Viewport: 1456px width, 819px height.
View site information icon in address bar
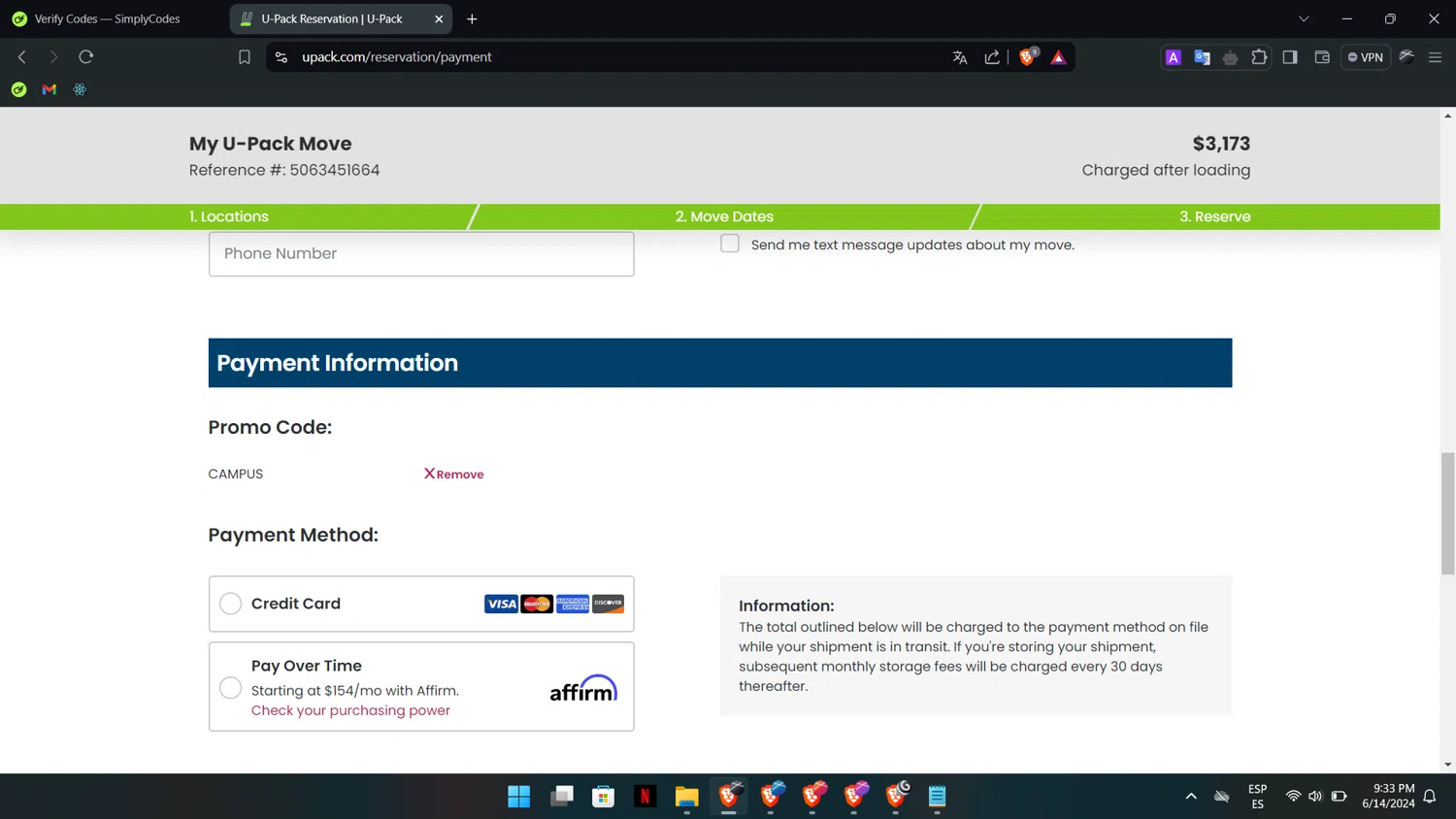281,57
